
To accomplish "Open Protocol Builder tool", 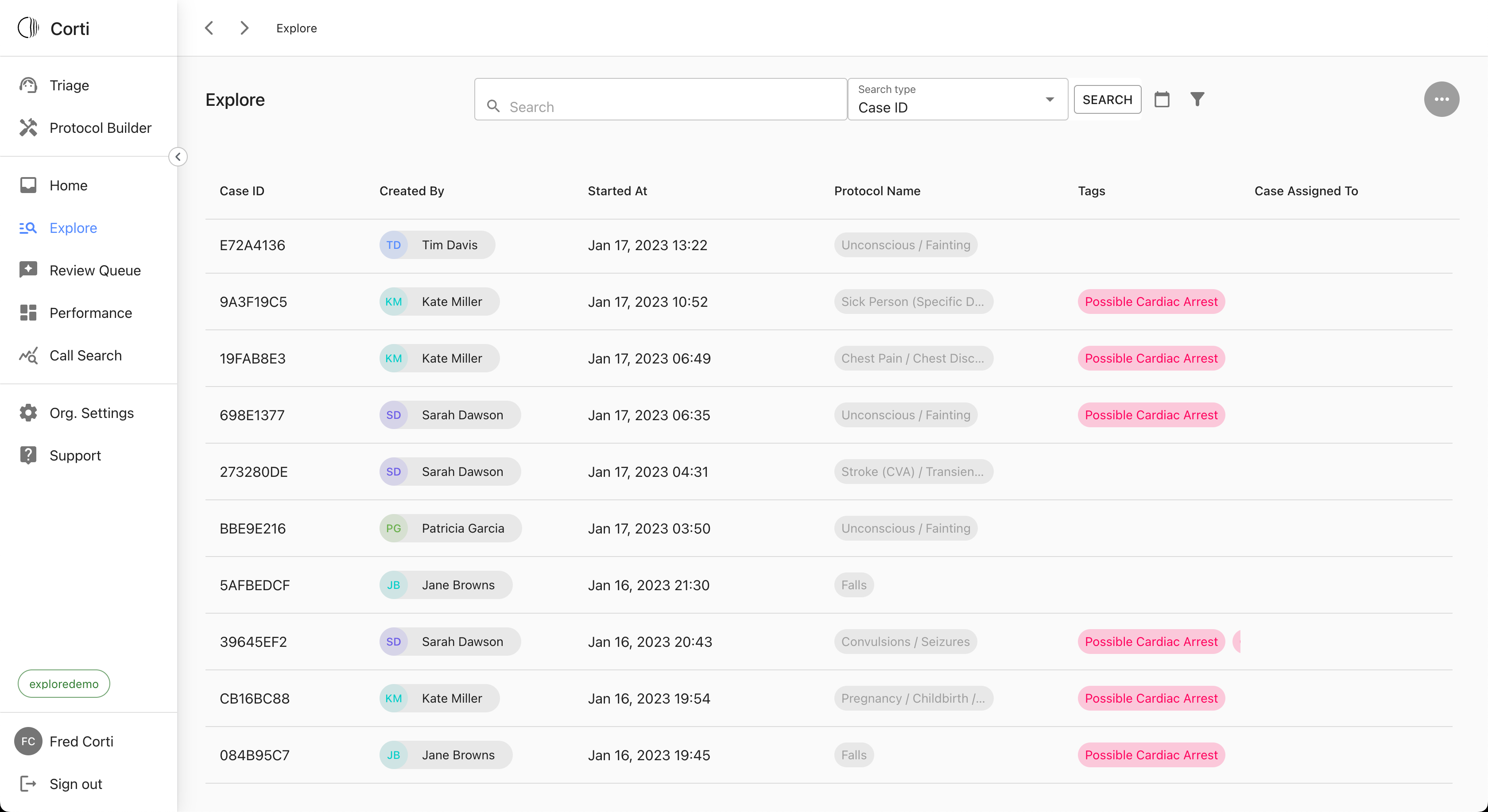I will tap(100, 128).
